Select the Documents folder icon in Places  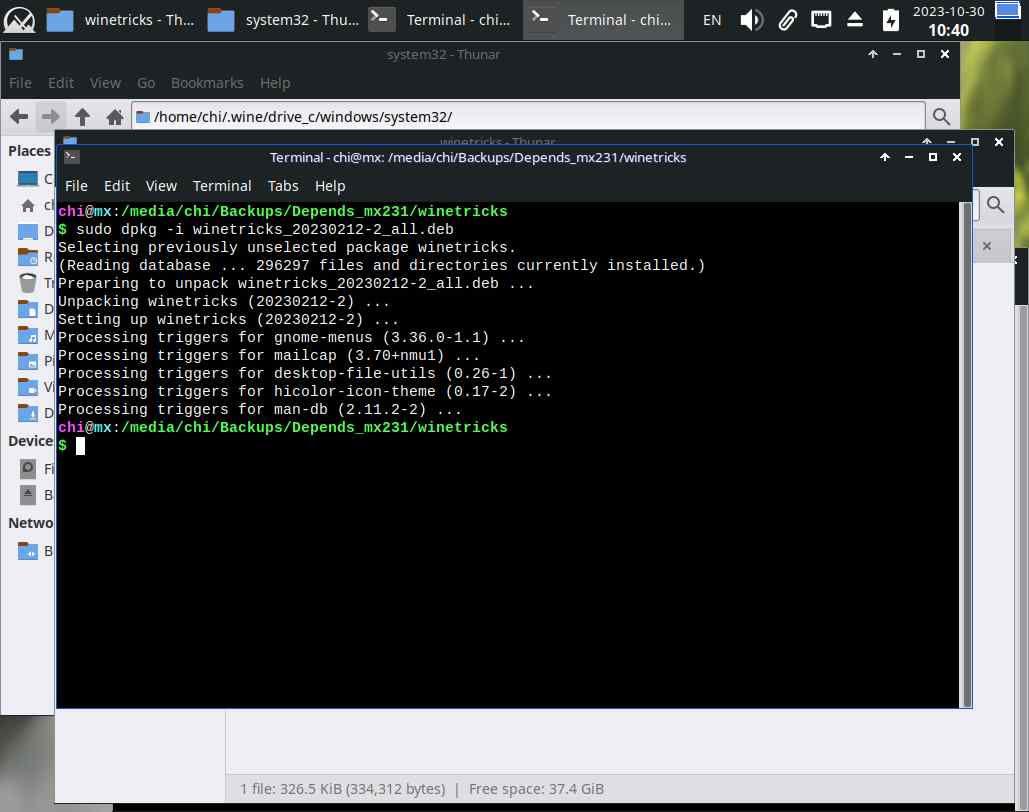tap(28, 309)
